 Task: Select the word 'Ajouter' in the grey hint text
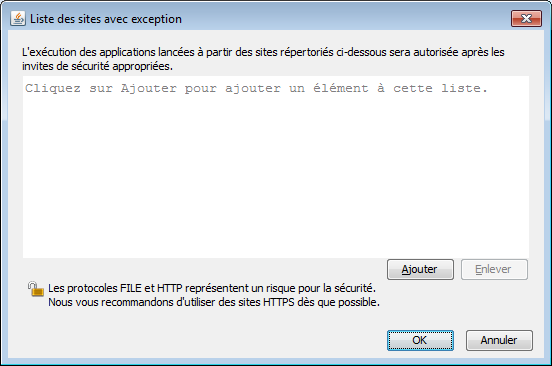tap(149, 88)
